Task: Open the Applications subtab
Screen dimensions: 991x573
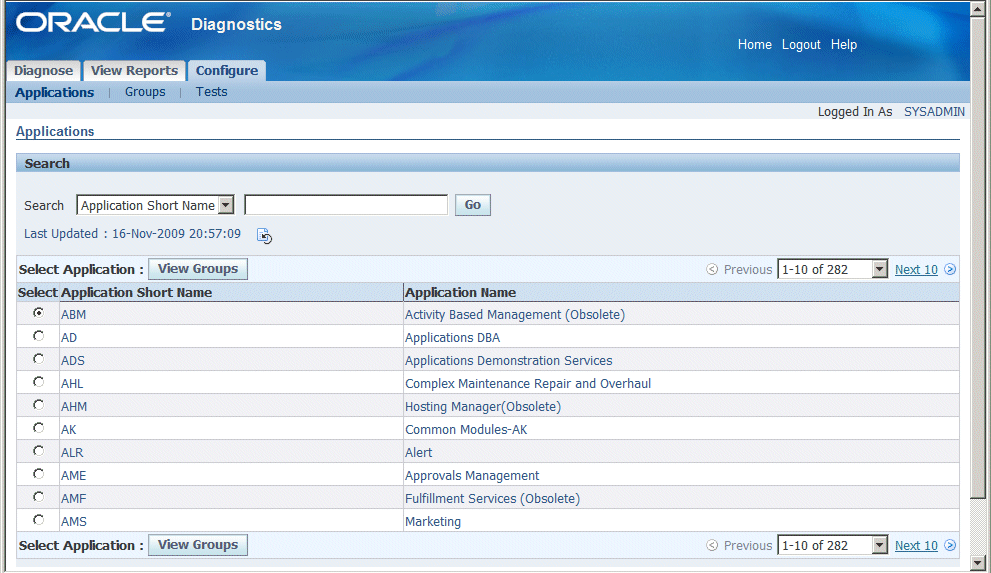Action: coord(54,92)
